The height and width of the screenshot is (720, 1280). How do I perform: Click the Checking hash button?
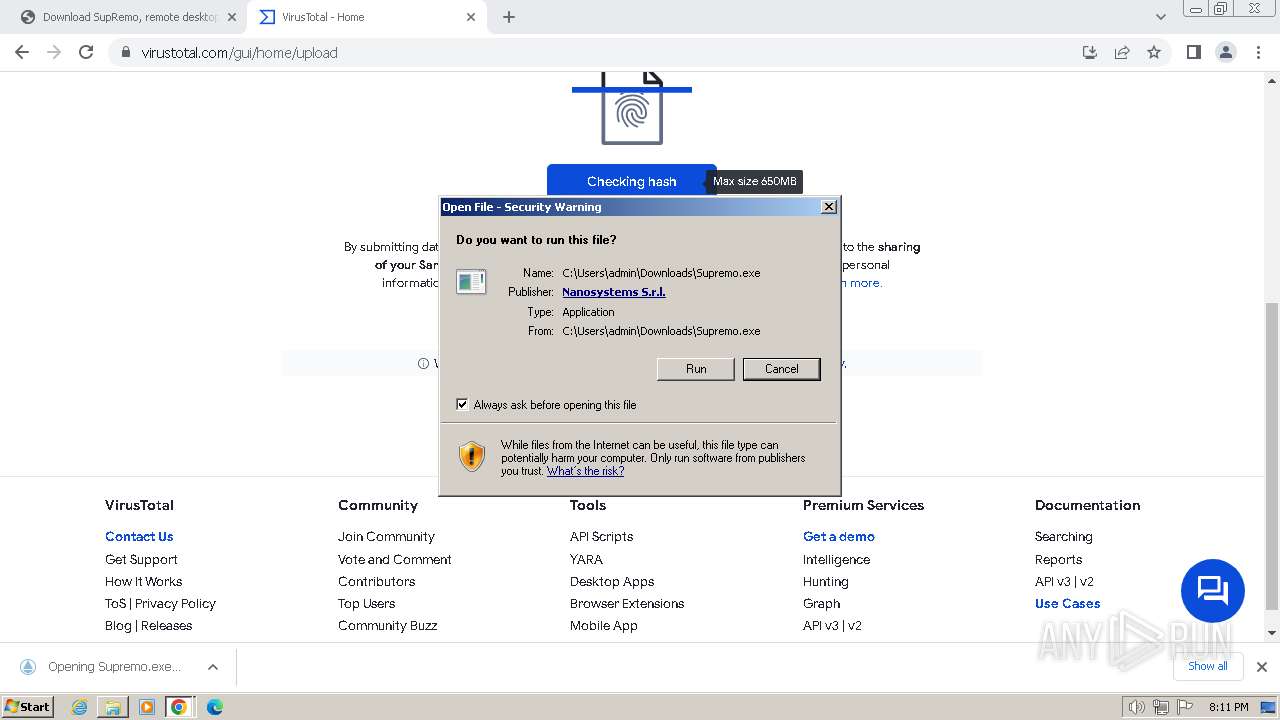click(x=632, y=181)
